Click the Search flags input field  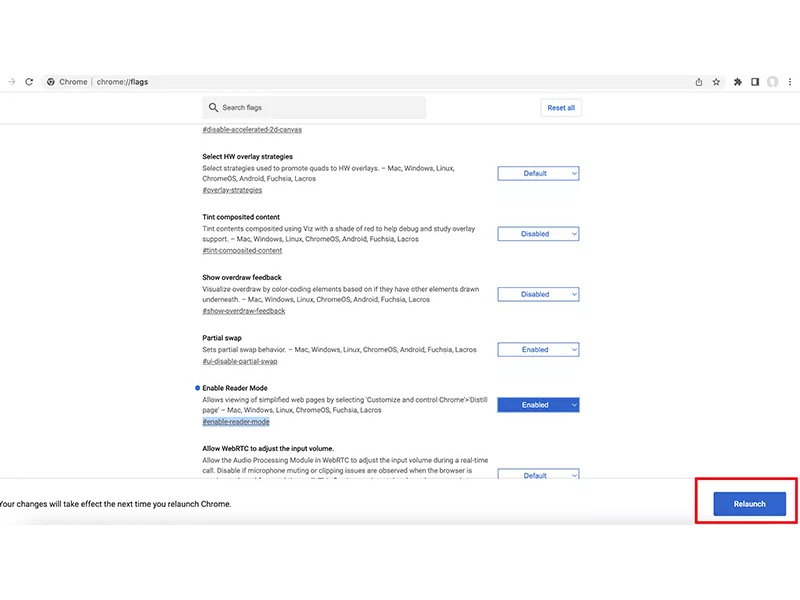pyautogui.click(x=314, y=108)
